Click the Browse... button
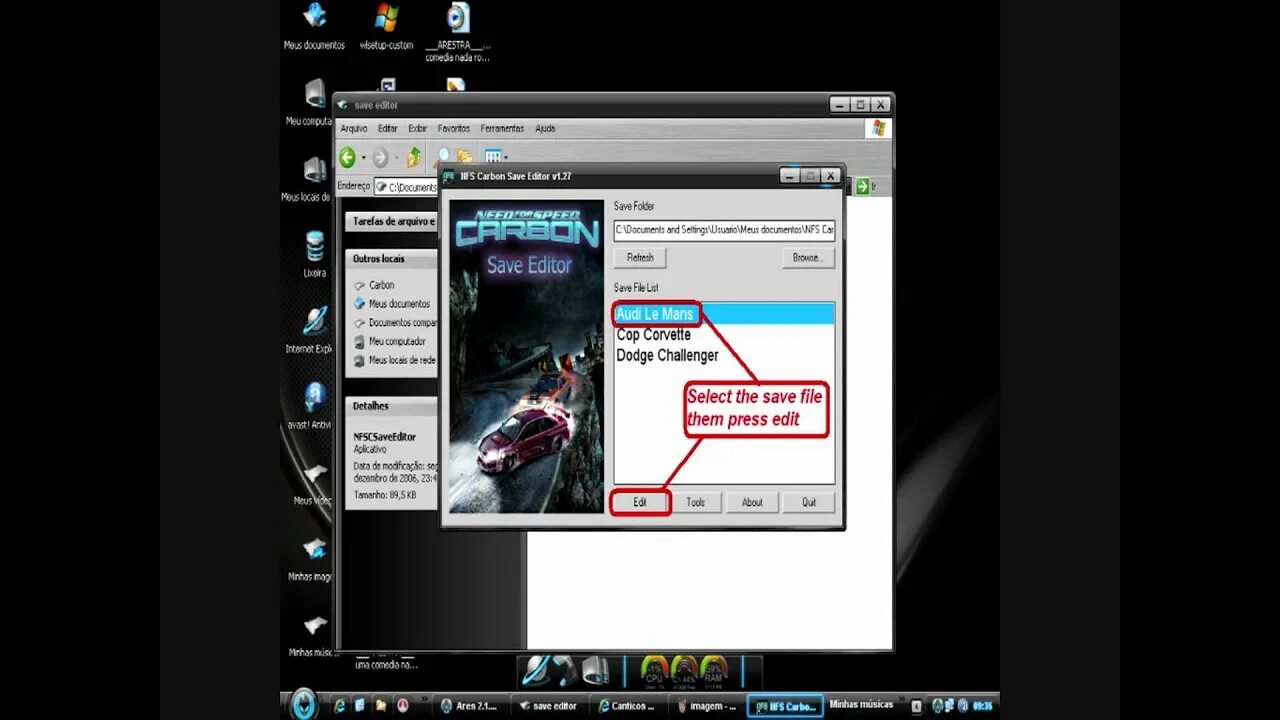This screenshot has height=720, width=1280. pos(808,257)
